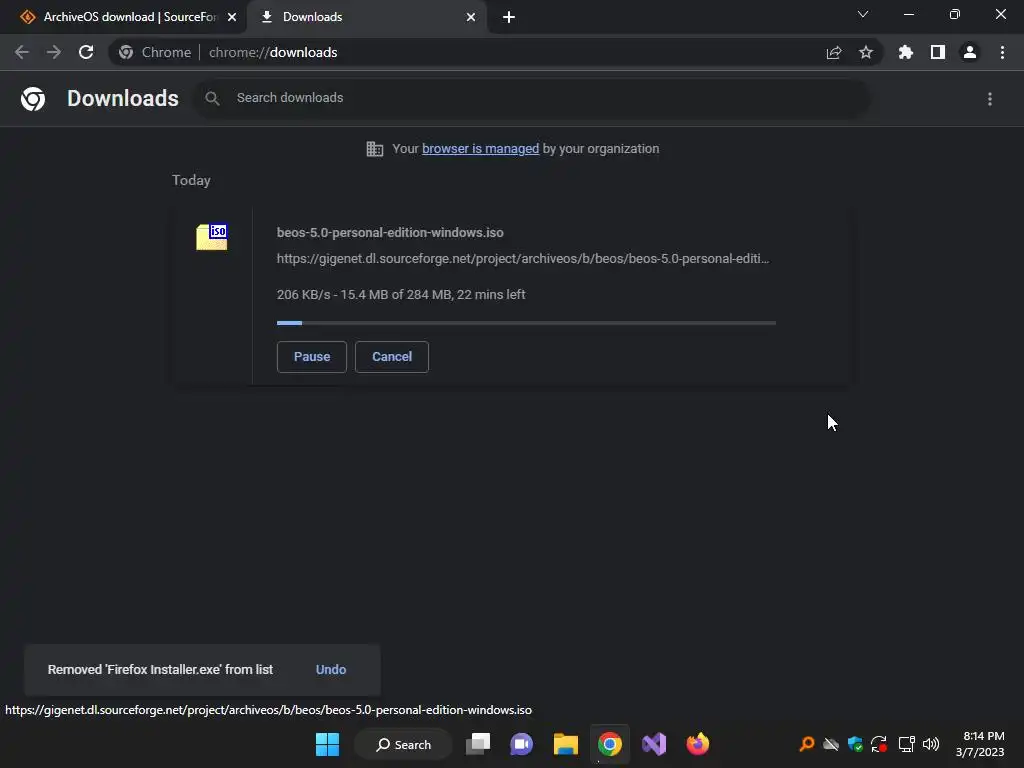Open Chrome's three-dot main menu
The height and width of the screenshot is (768, 1024).
[1002, 52]
